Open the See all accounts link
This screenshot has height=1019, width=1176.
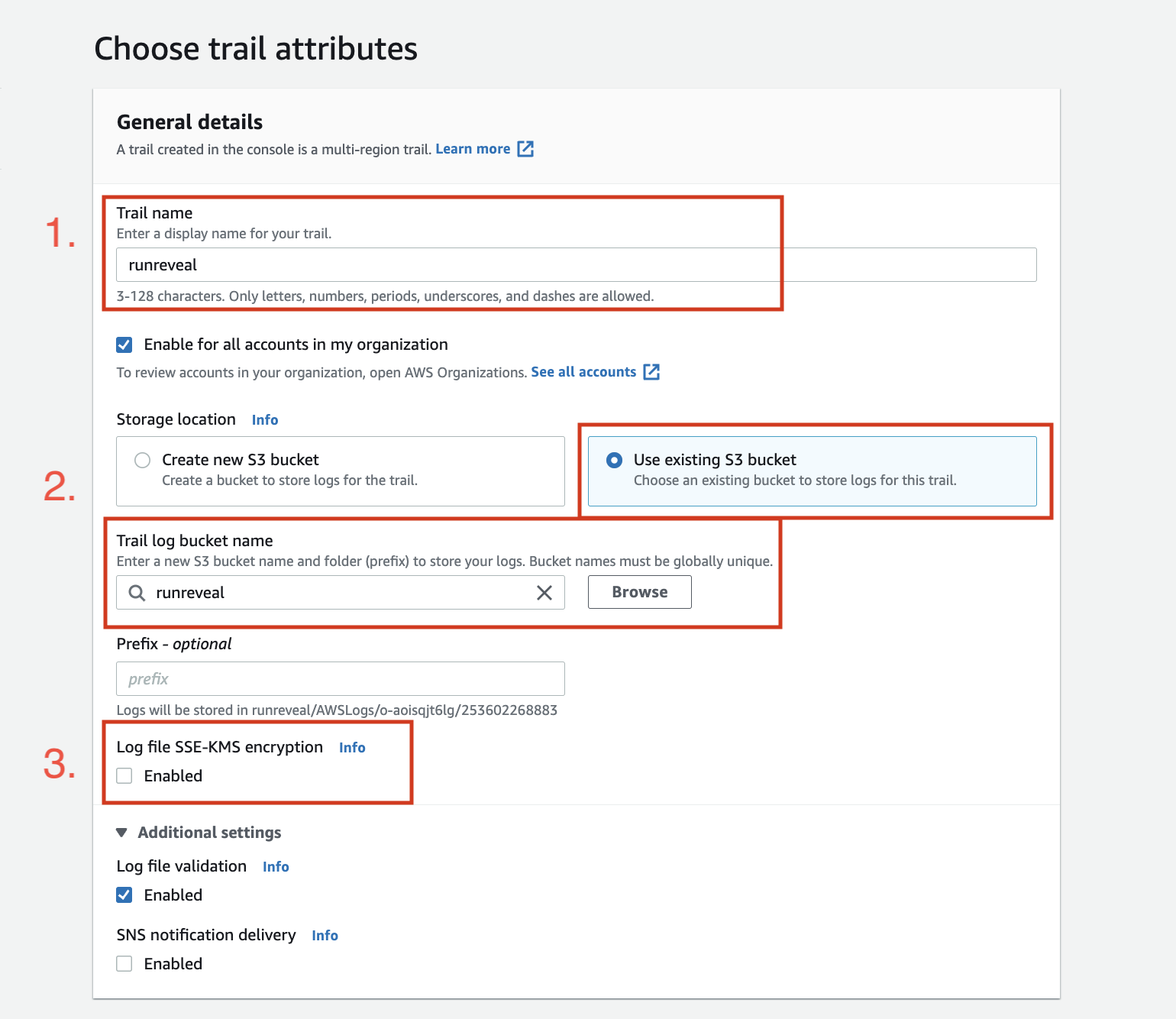tap(583, 372)
